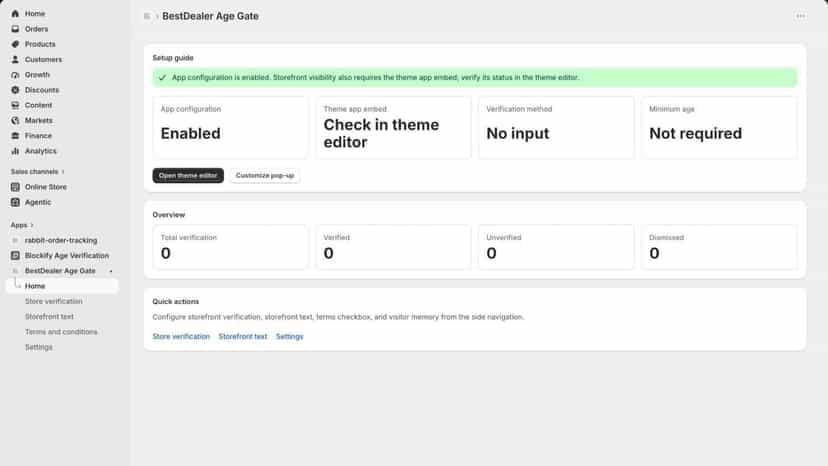828x466 pixels.
Task: Follow the Settings quick action link
Action: pos(289,337)
